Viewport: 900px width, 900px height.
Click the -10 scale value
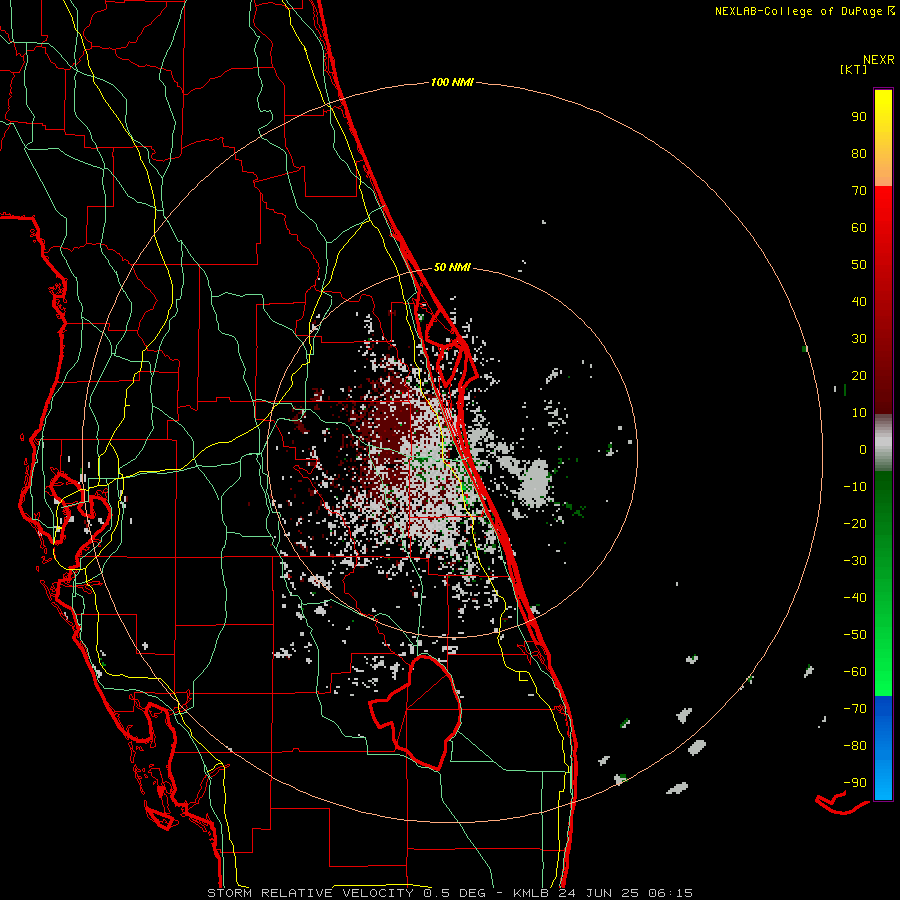(855, 487)
